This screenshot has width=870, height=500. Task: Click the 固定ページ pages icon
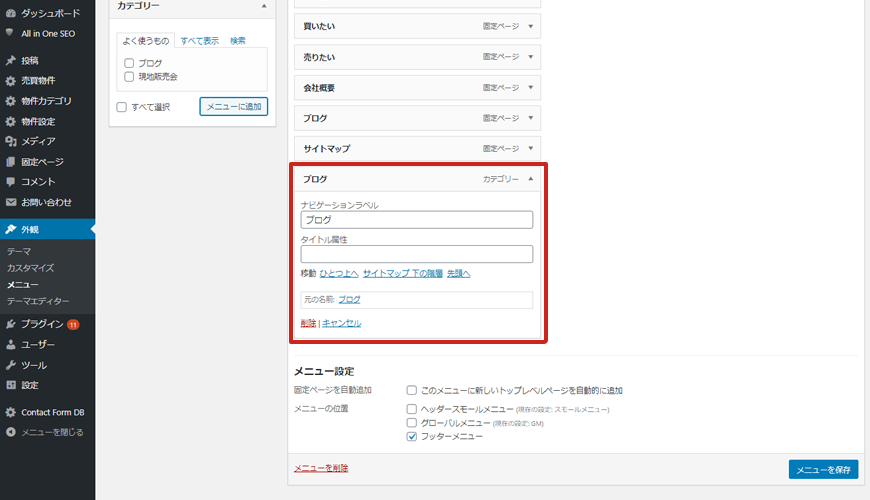[10, 162]
